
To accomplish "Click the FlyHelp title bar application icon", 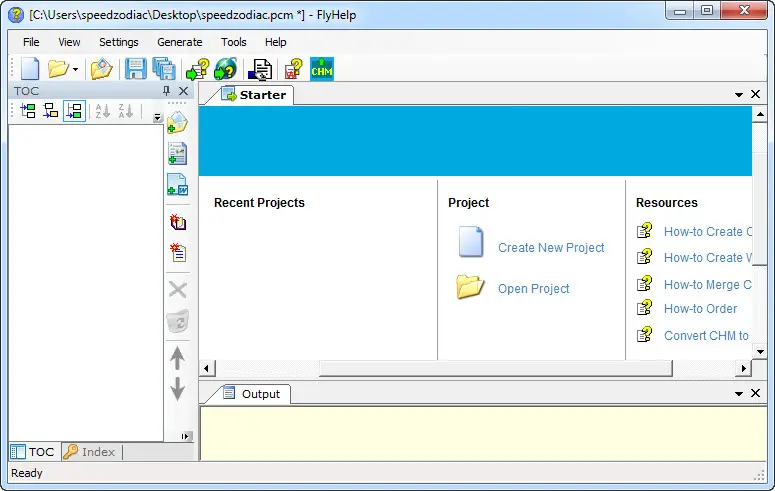I will coord(16,15).
